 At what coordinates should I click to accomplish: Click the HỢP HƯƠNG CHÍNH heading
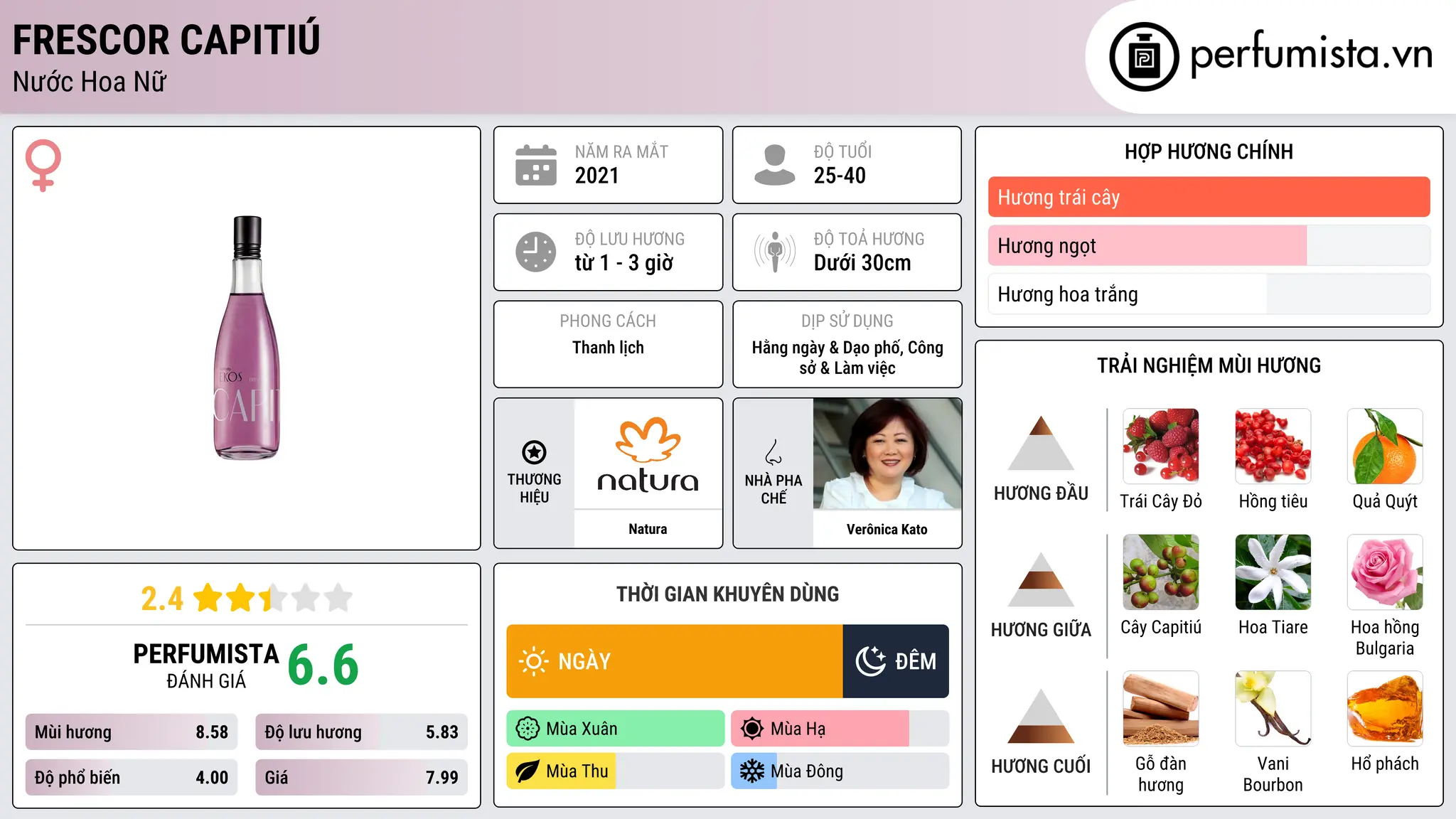(x=1209, y=151)
